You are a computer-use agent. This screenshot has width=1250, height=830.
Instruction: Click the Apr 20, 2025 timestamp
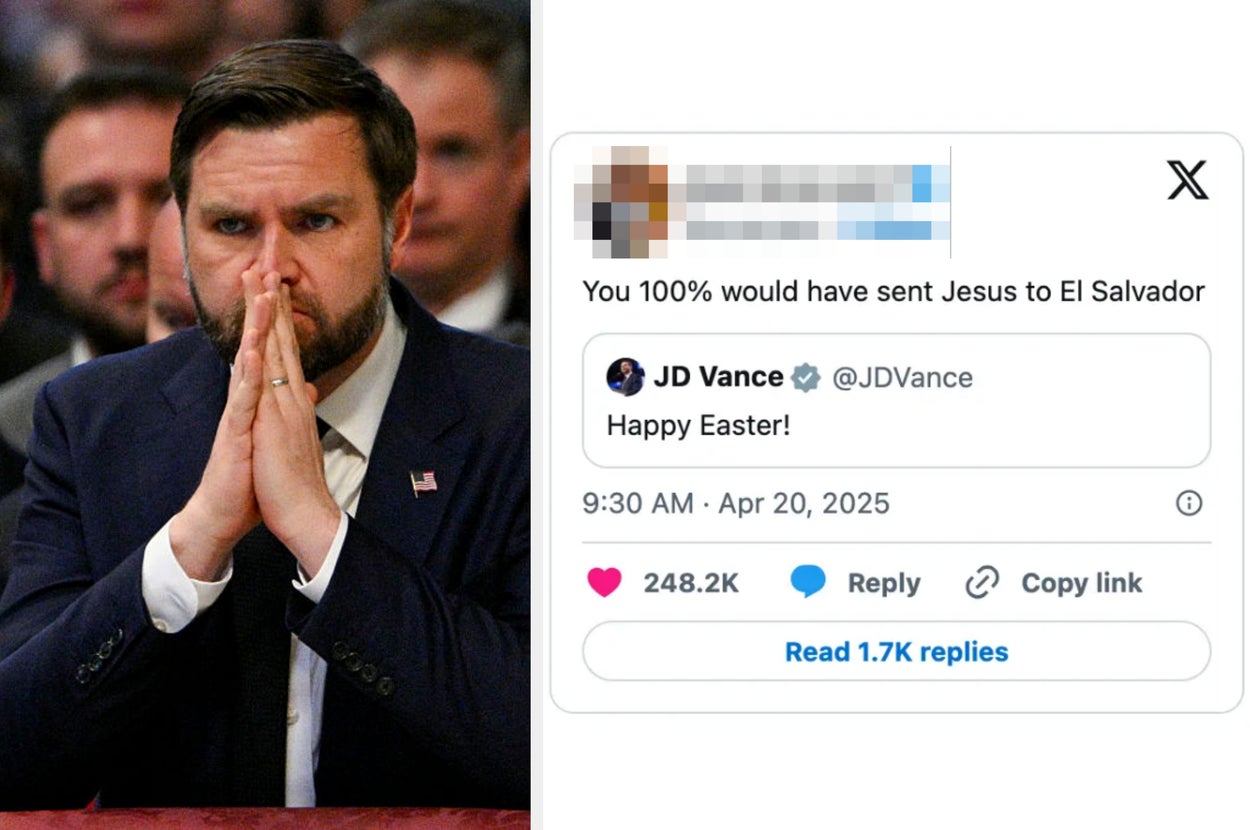point(800,503)
